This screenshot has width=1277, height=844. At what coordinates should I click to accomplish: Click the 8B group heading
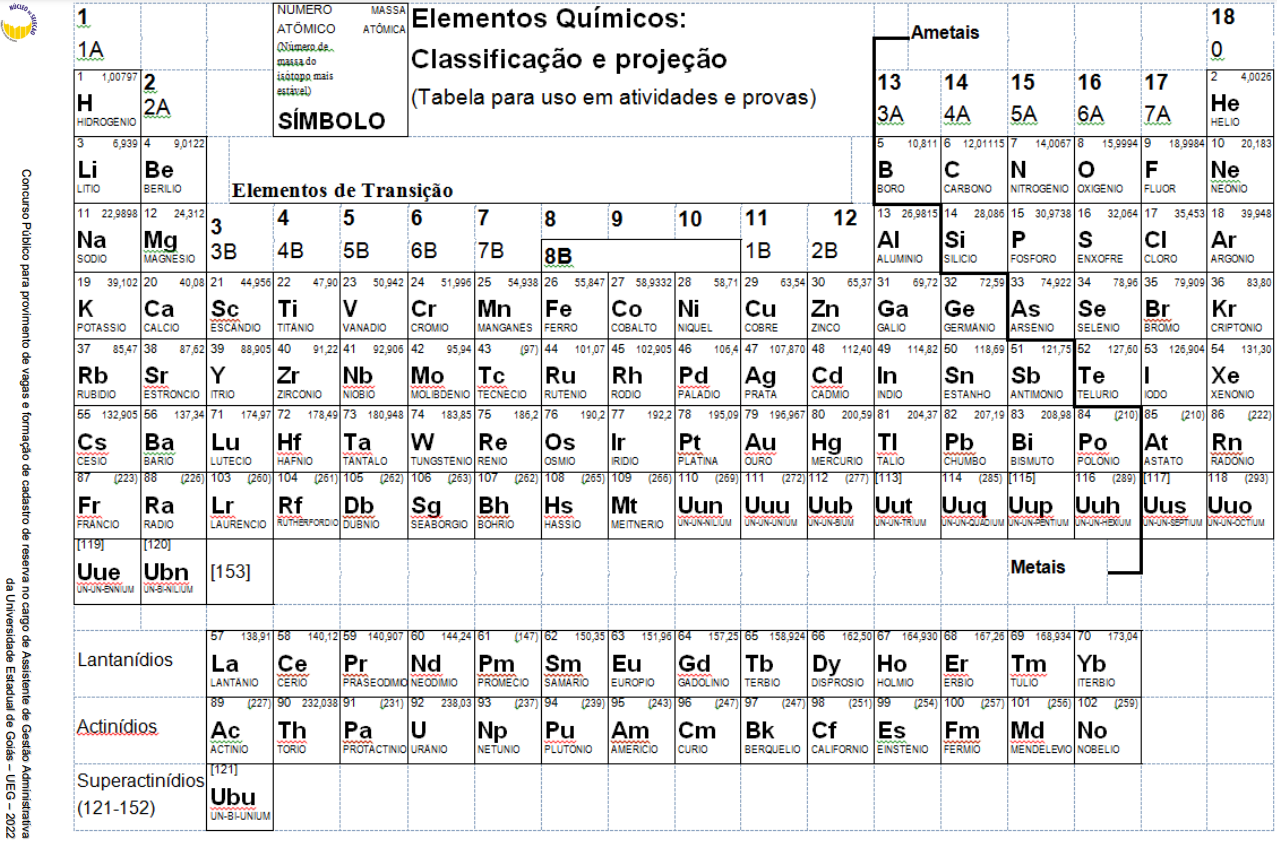tap(557, 257)
